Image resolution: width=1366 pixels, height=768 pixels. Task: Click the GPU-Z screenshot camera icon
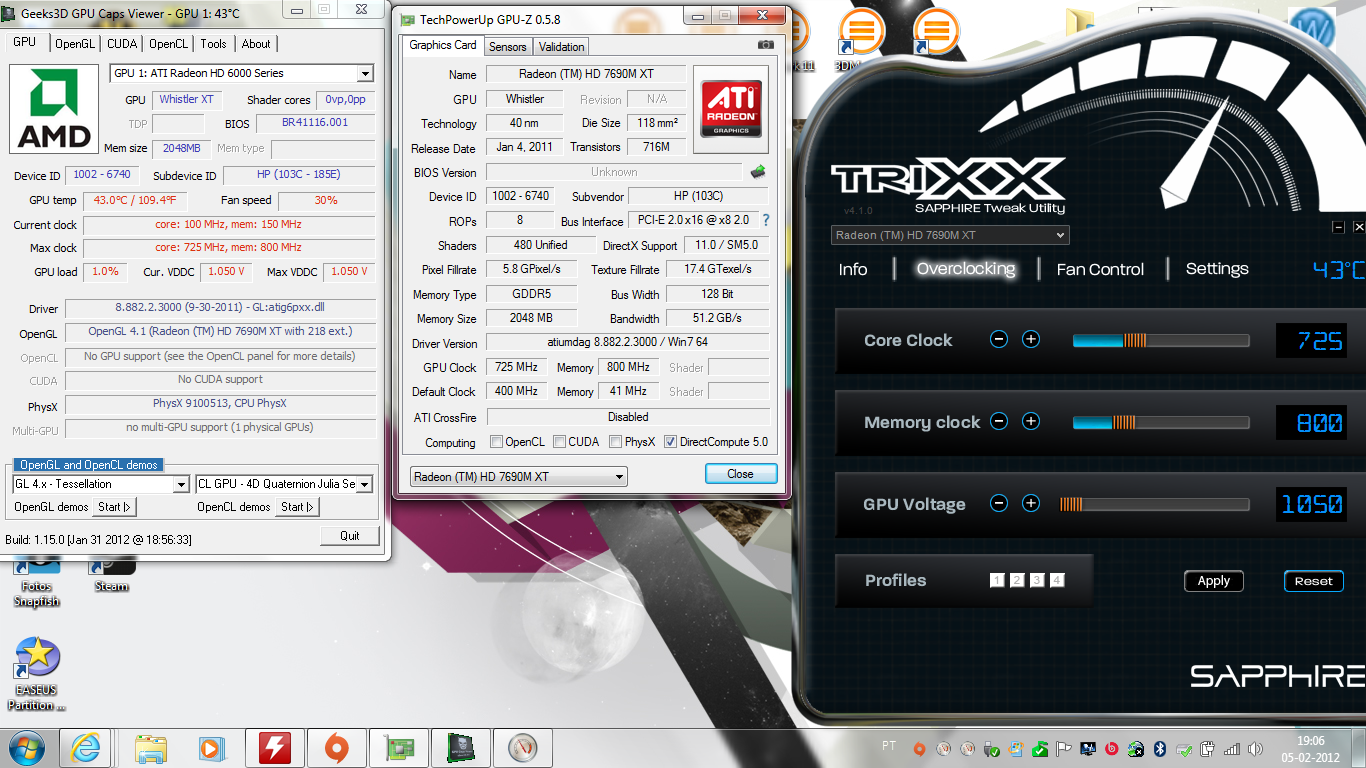765,45
